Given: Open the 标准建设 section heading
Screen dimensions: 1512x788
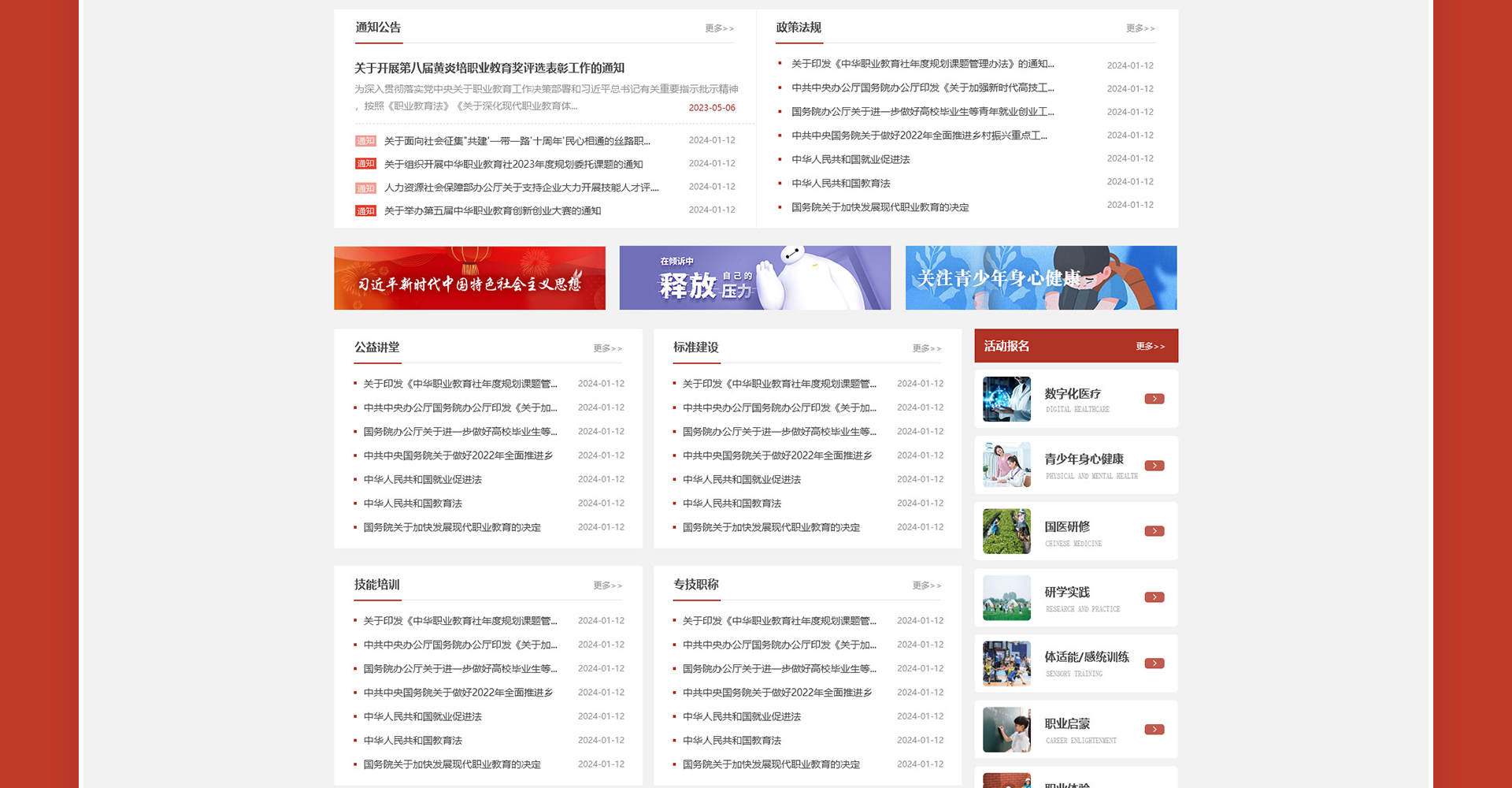Looking at the screenshot, I should pyautogui.click(x=695, y=348).
